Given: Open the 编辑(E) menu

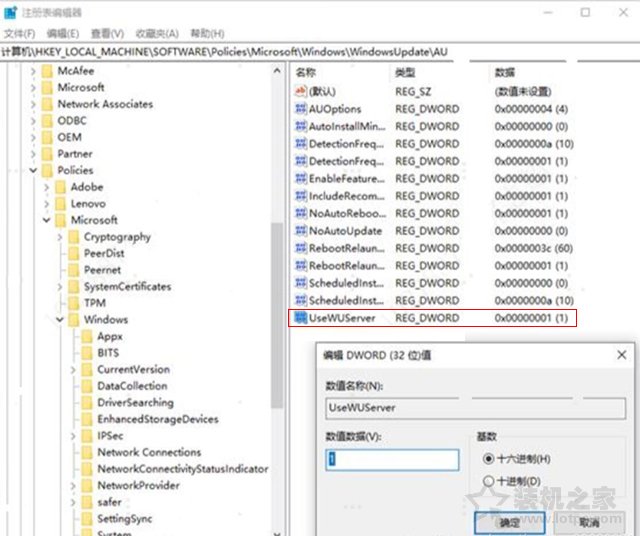Looking at the screenshot, I should (x=62, y=33).
